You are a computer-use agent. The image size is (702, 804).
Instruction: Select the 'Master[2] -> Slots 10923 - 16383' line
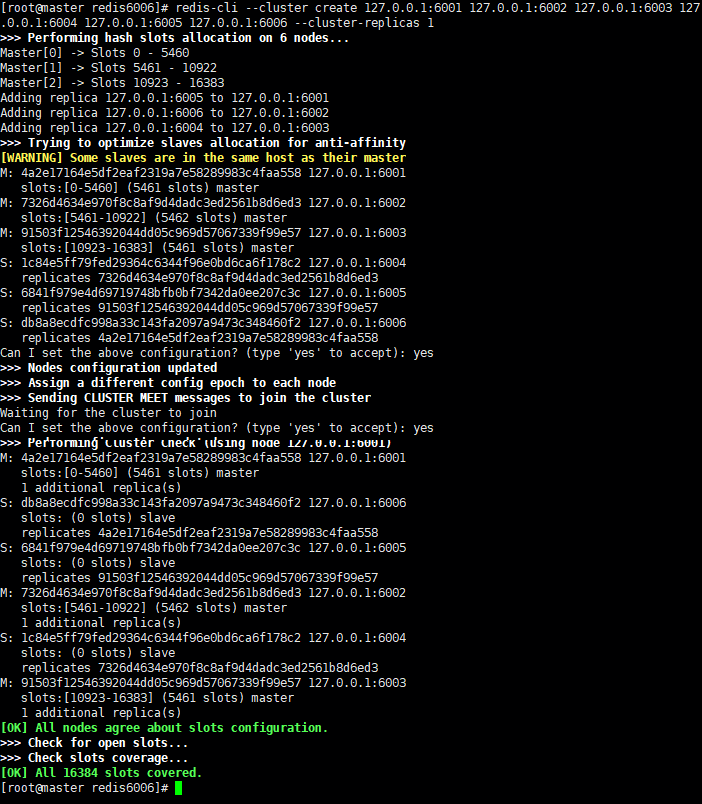click(112, 83)
